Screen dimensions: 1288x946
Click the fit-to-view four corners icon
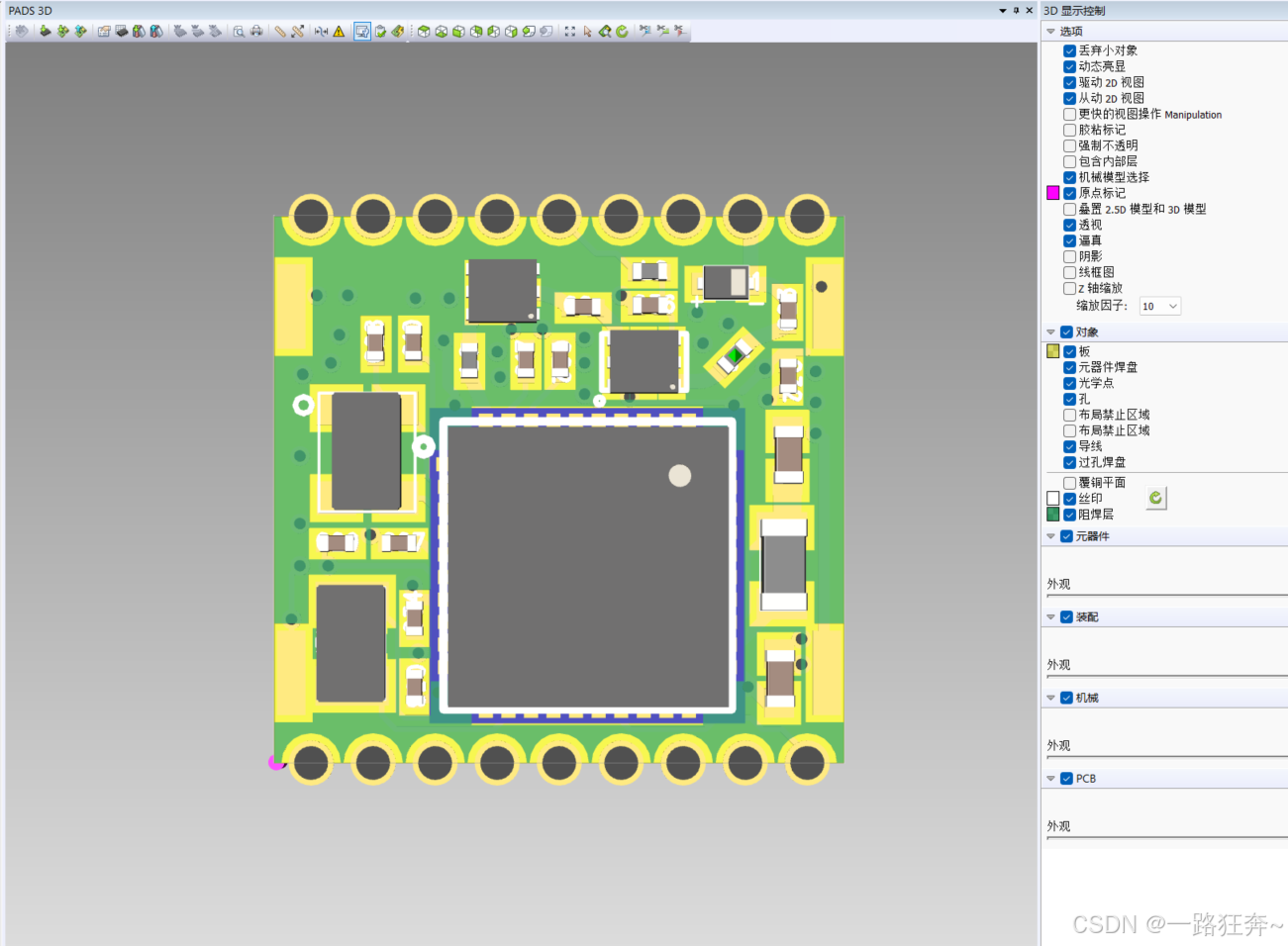point(570,31)
